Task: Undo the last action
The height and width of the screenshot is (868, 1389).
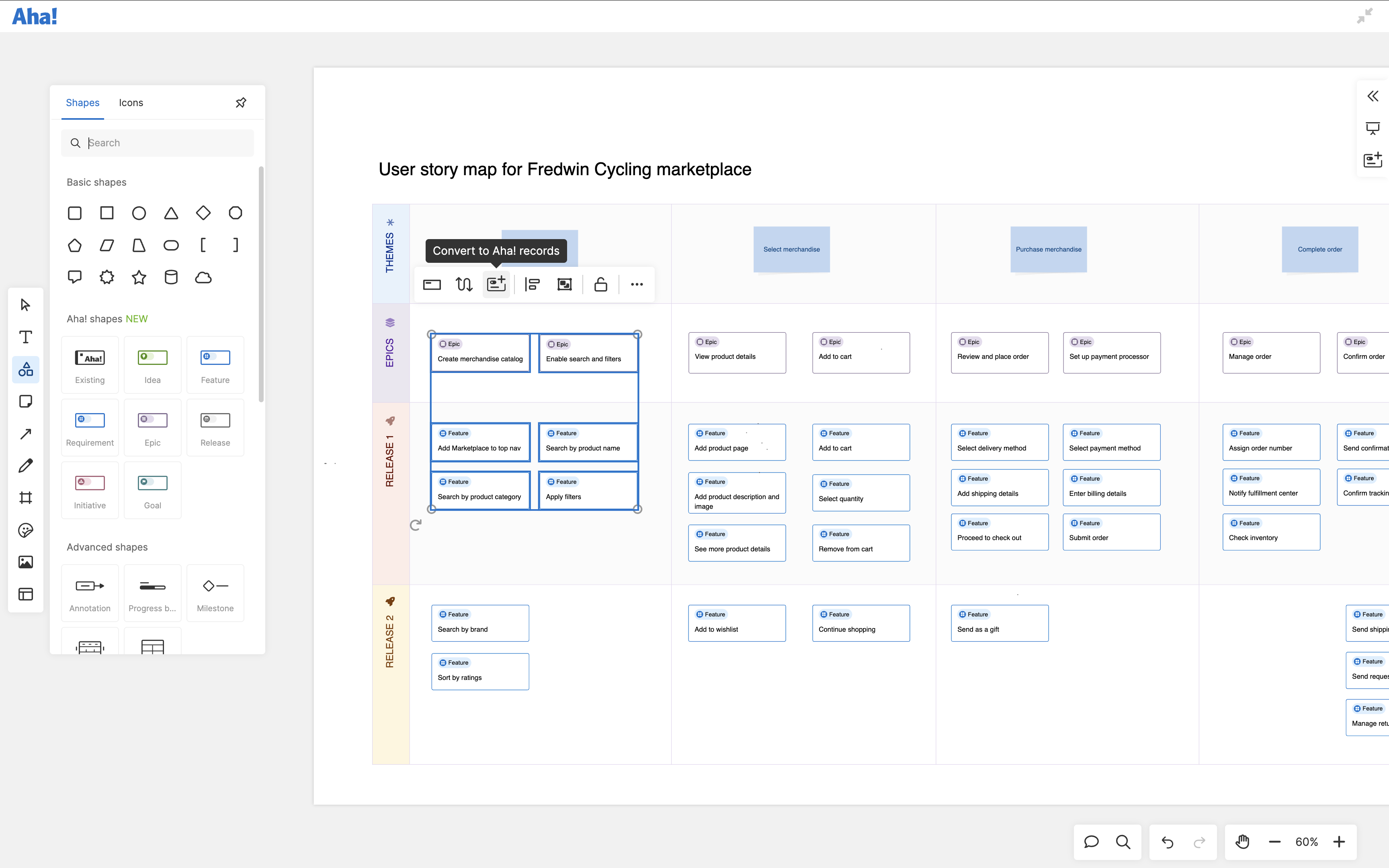Action: (x=1168, y=842)
